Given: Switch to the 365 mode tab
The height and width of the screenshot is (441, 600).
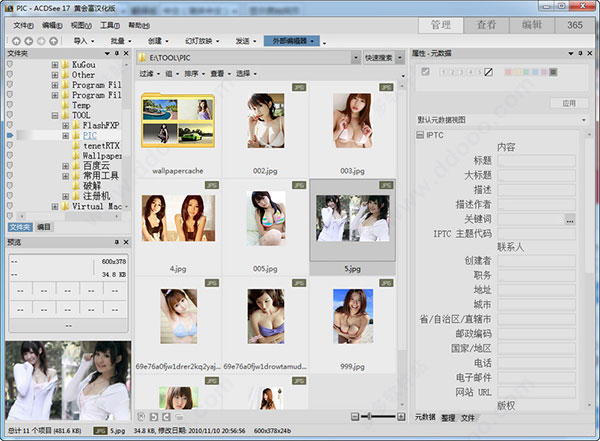Looking at the screenshot, I should [x=575, y=25].
